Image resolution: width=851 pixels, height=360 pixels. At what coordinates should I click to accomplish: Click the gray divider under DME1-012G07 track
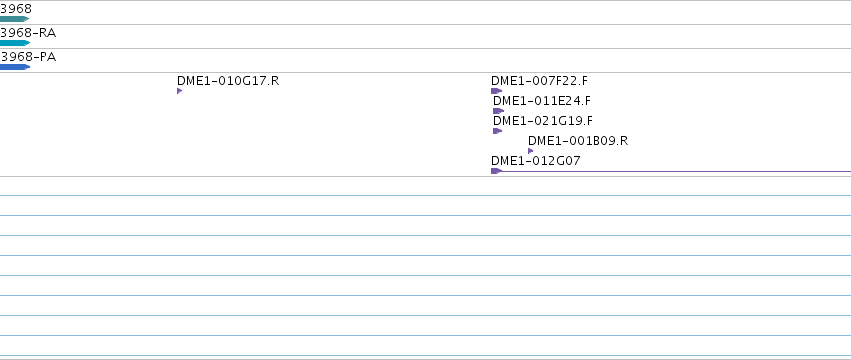pos(426,176)
